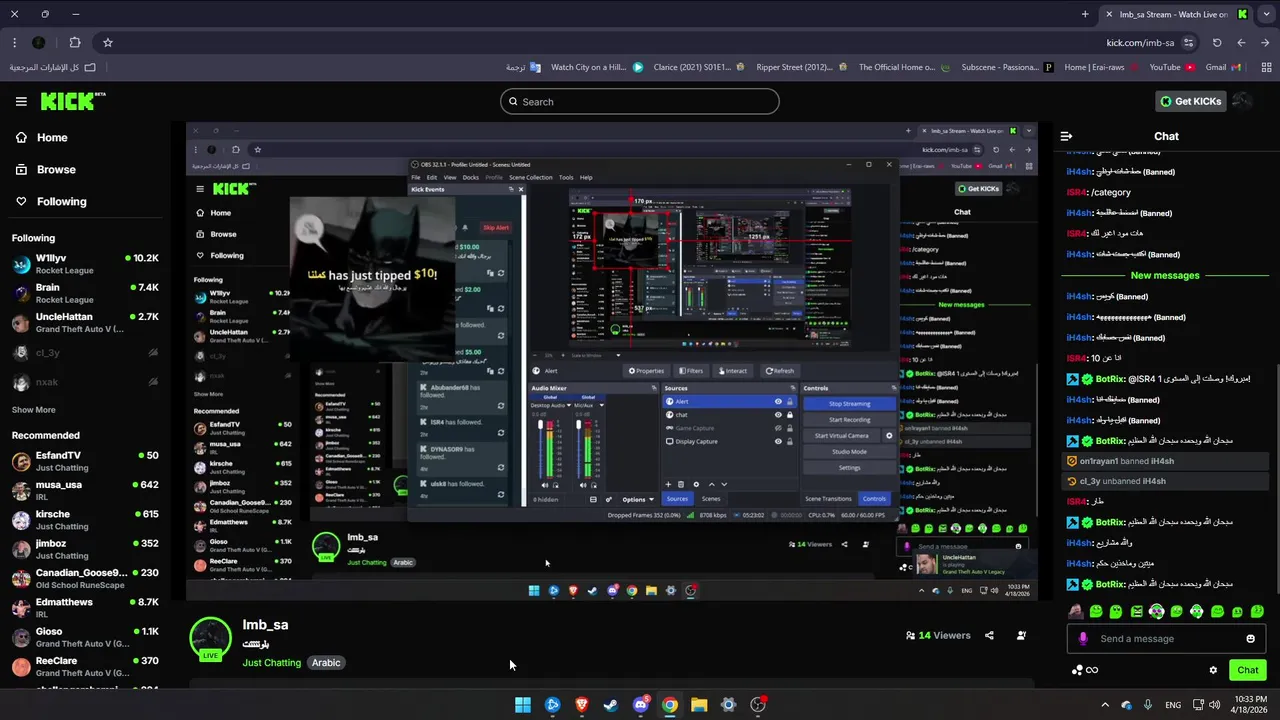Open the browser profile avatar
This screenshot has width=1280, height=720.
click(39, 43)
